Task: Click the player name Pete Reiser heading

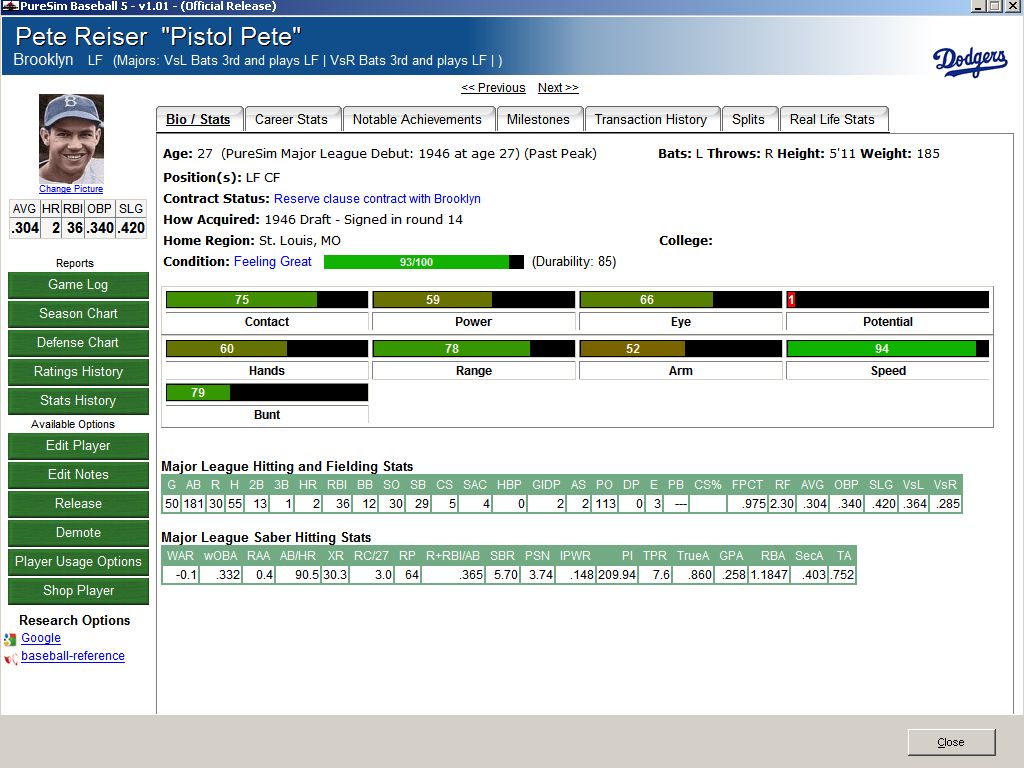Action: [81, 37]
